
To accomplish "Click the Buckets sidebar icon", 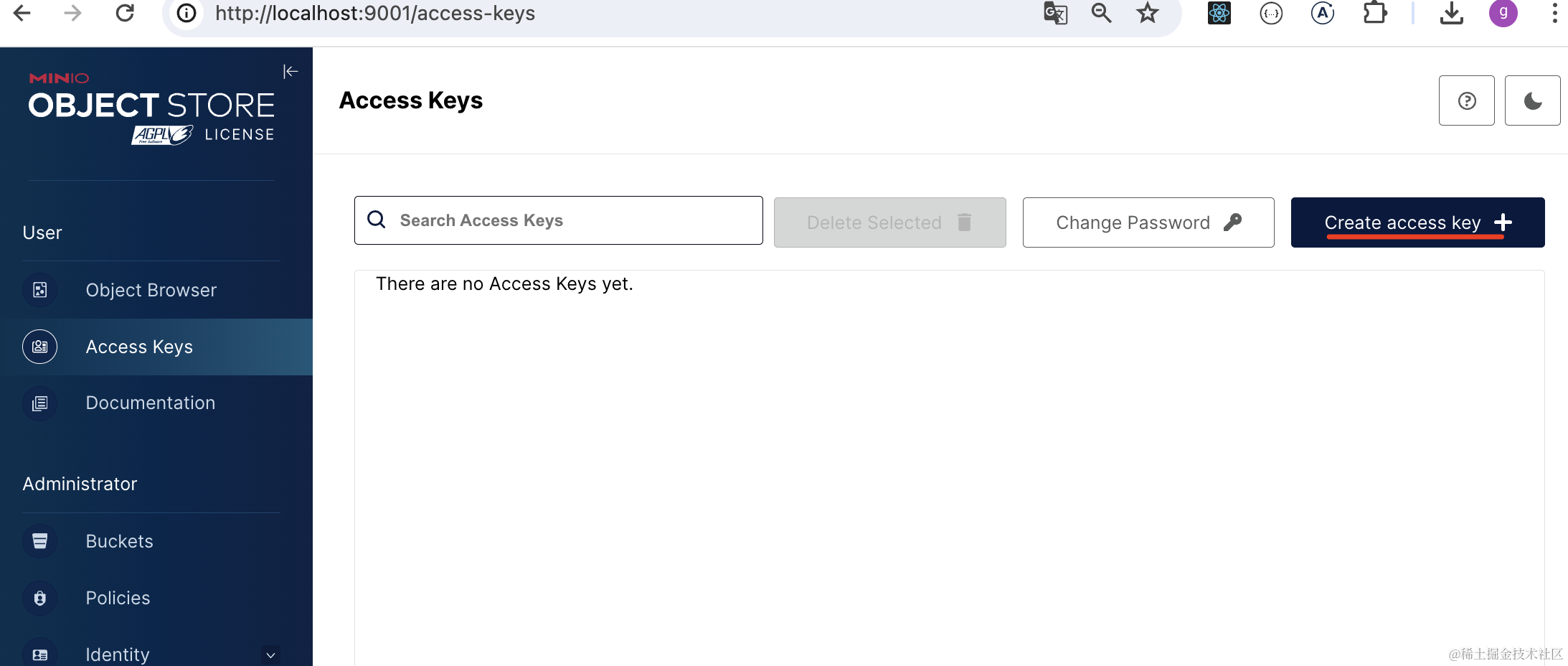I will pyautogui.click(x=40, y=541).
